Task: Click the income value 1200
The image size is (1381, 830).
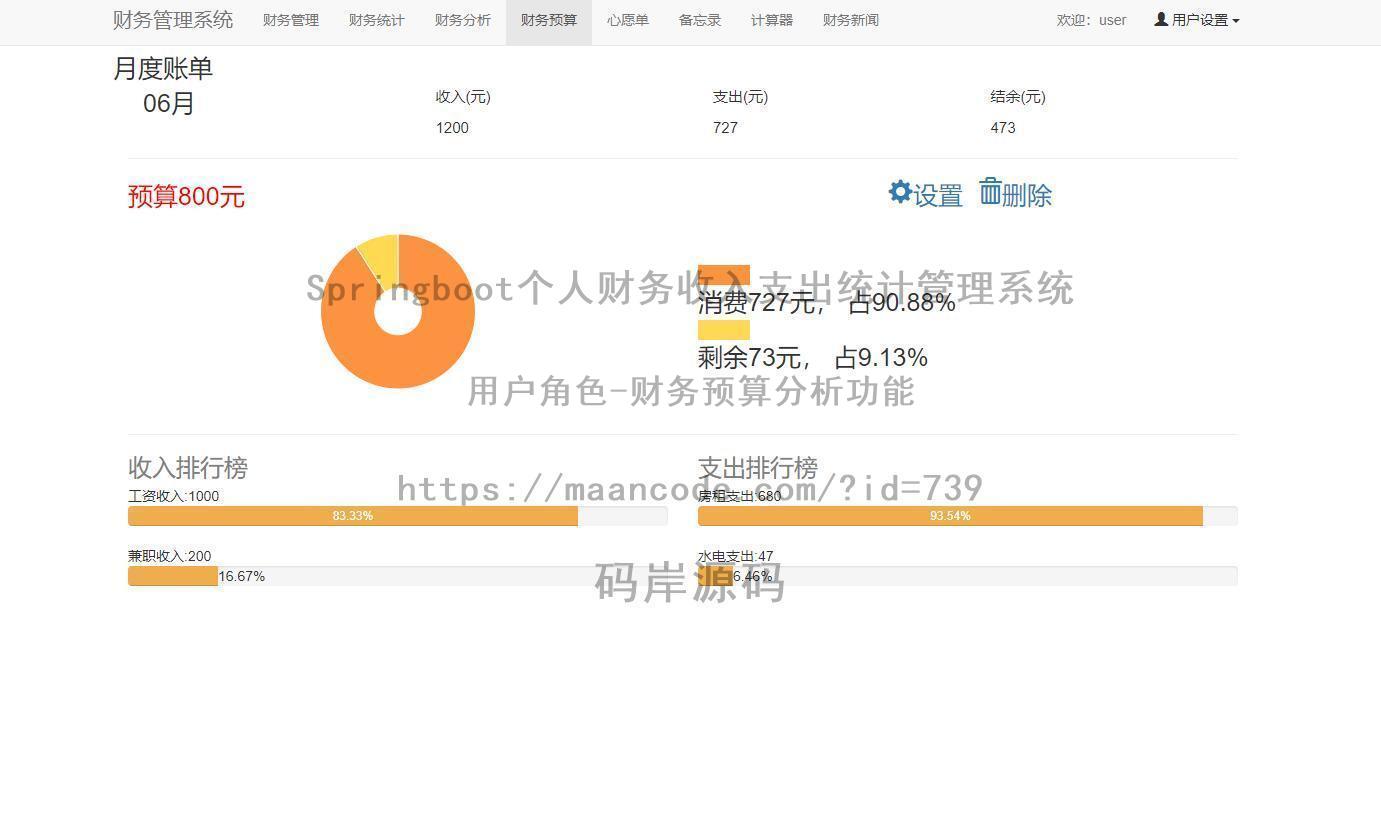Action: (452, 128)
